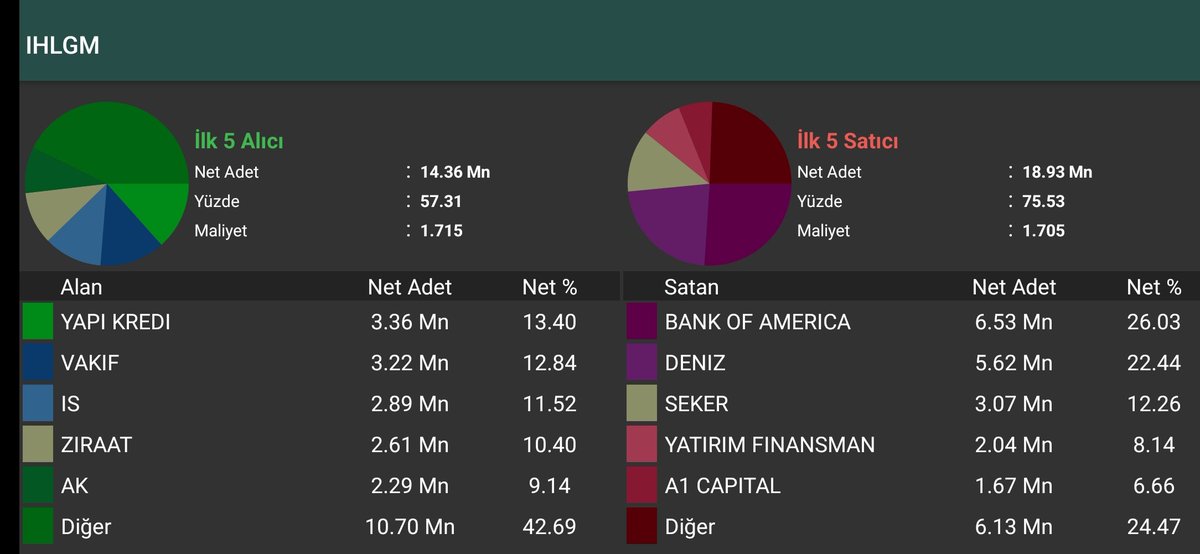Click the DENIZ violet color swatch
The height and width of the screenshot is (554, 1200).
(x=641, y=363)
